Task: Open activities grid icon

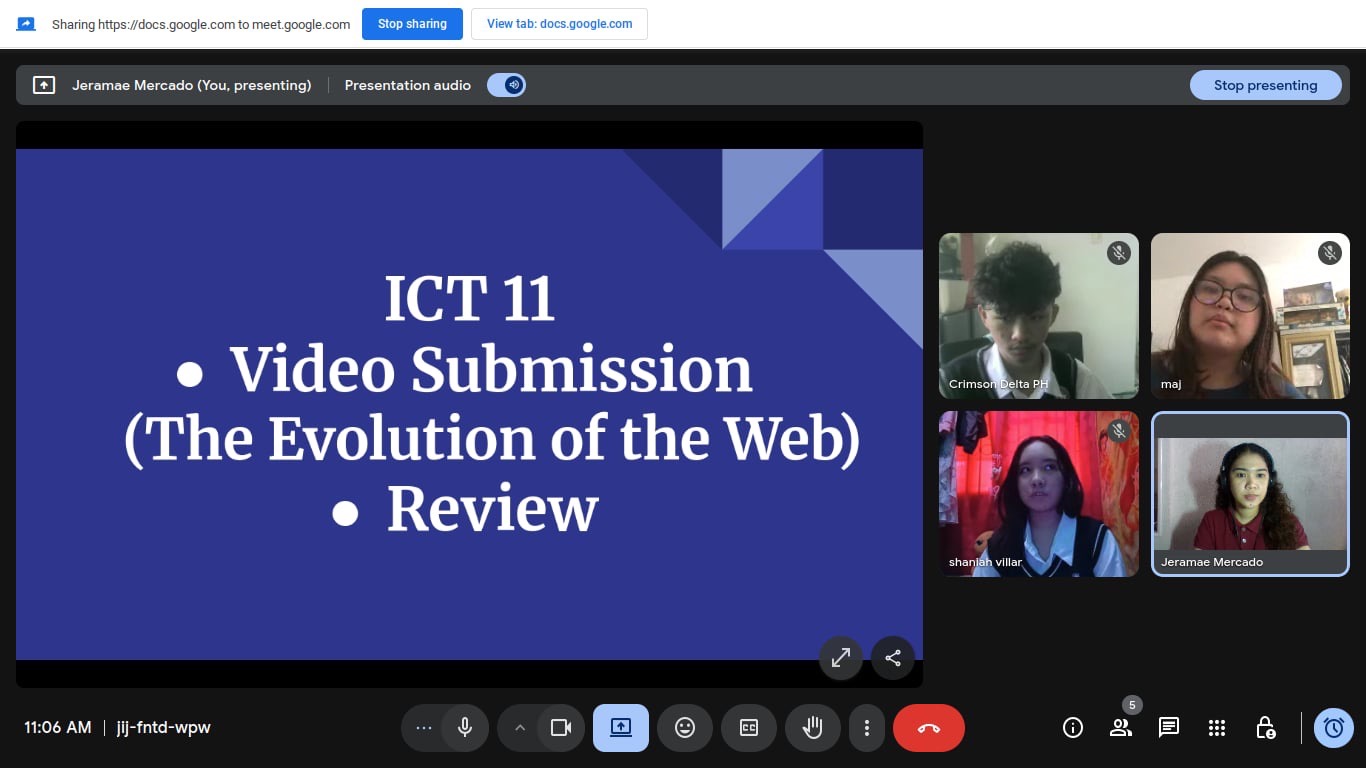Action: click(1216, 728)
